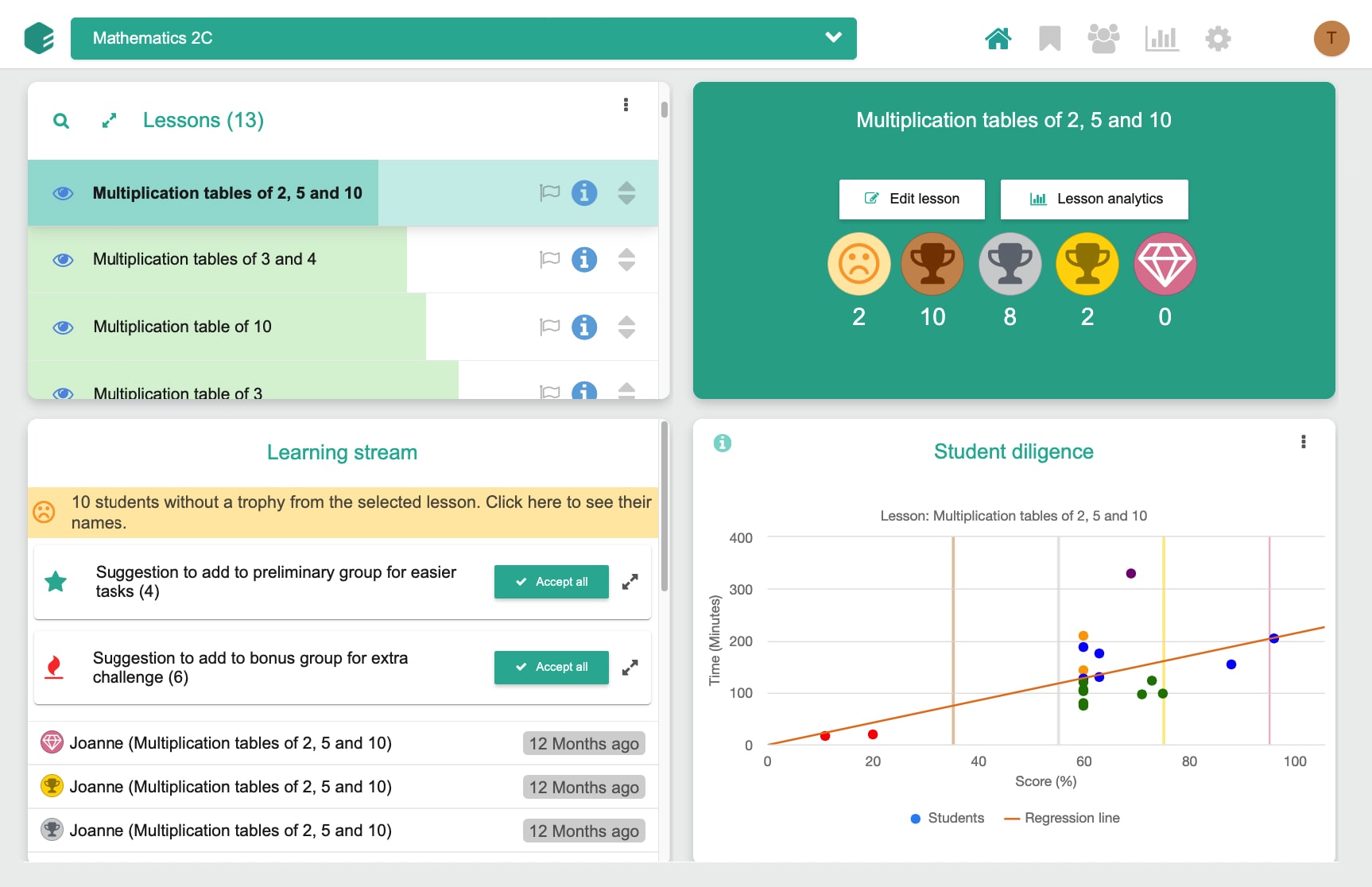Select the diamond trophy icon
This screenshot has height=887, width=1372.
[x=1164, y=264]
